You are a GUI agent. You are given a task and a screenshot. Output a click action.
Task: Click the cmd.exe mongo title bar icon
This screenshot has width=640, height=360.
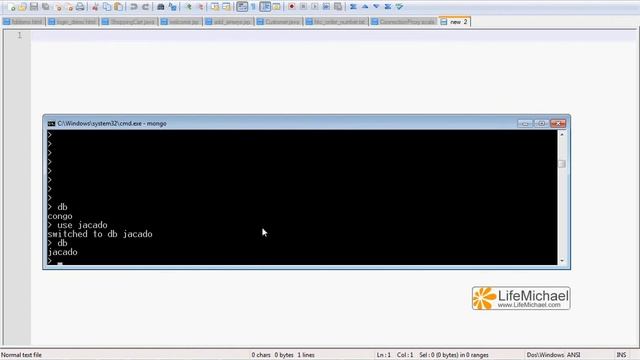click(x=51, y=123)
